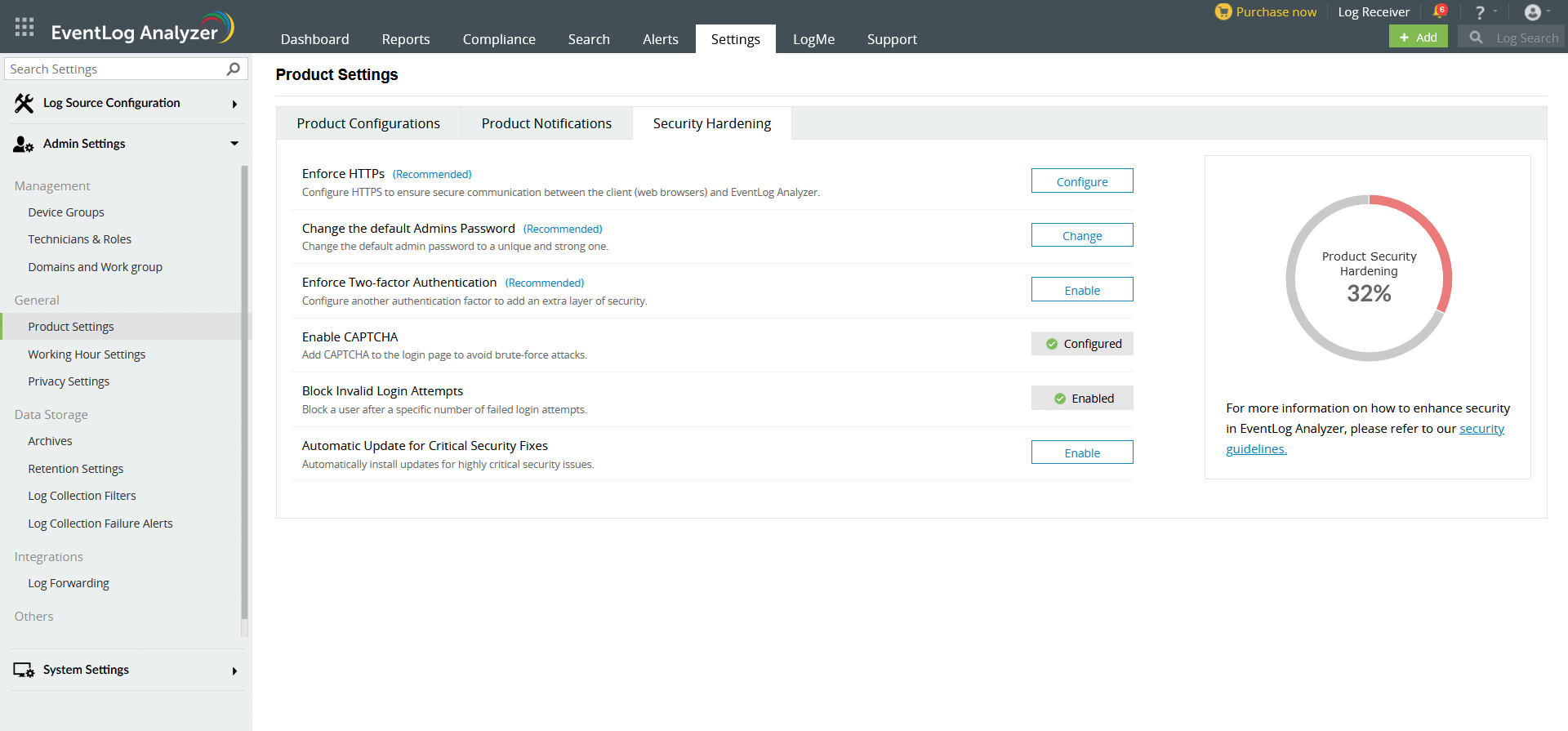
Task: Open the Compliance menu tab
Action: 499,39
